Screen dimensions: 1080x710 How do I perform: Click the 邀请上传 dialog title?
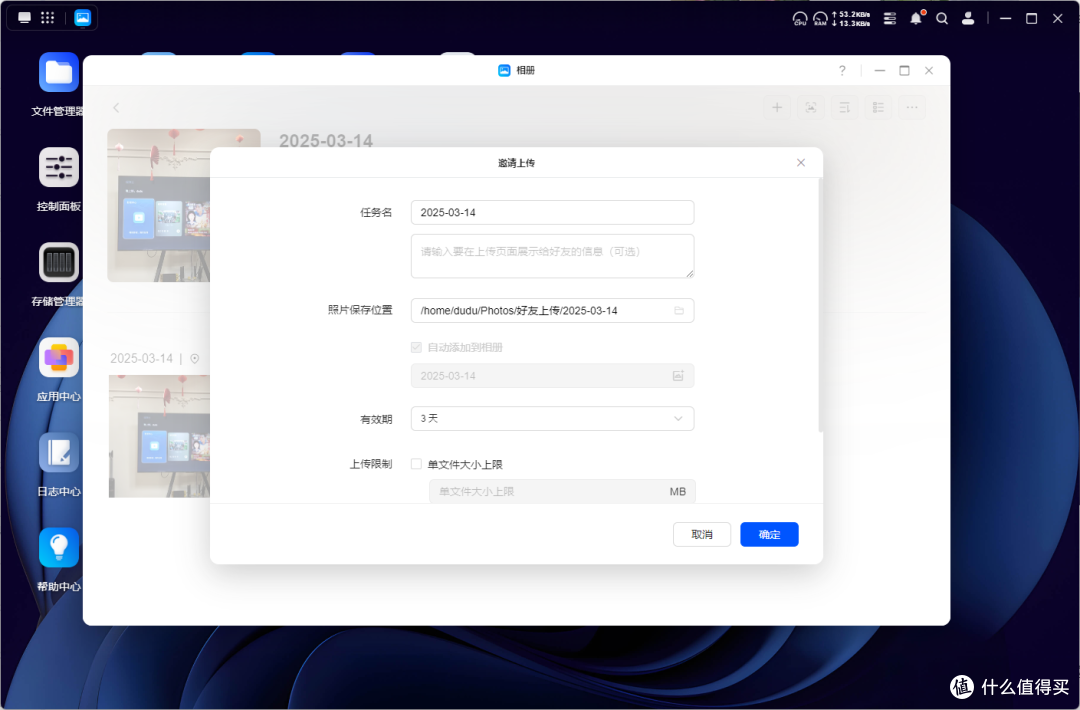[x=517, y=163]
